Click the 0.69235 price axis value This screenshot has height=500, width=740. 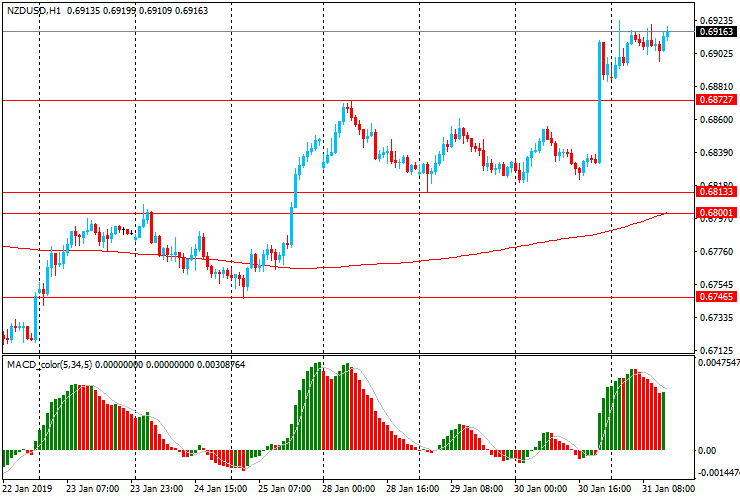(x=717, y=21)
